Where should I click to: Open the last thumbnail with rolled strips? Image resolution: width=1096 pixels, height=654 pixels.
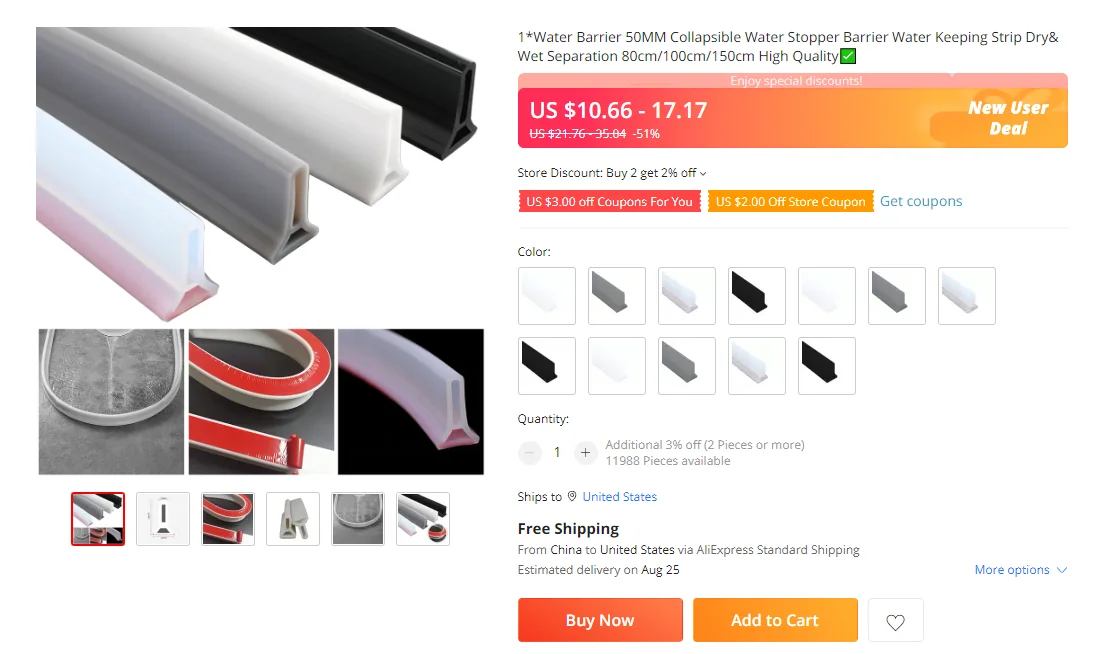pyautogui.click(x=423, y=519)
